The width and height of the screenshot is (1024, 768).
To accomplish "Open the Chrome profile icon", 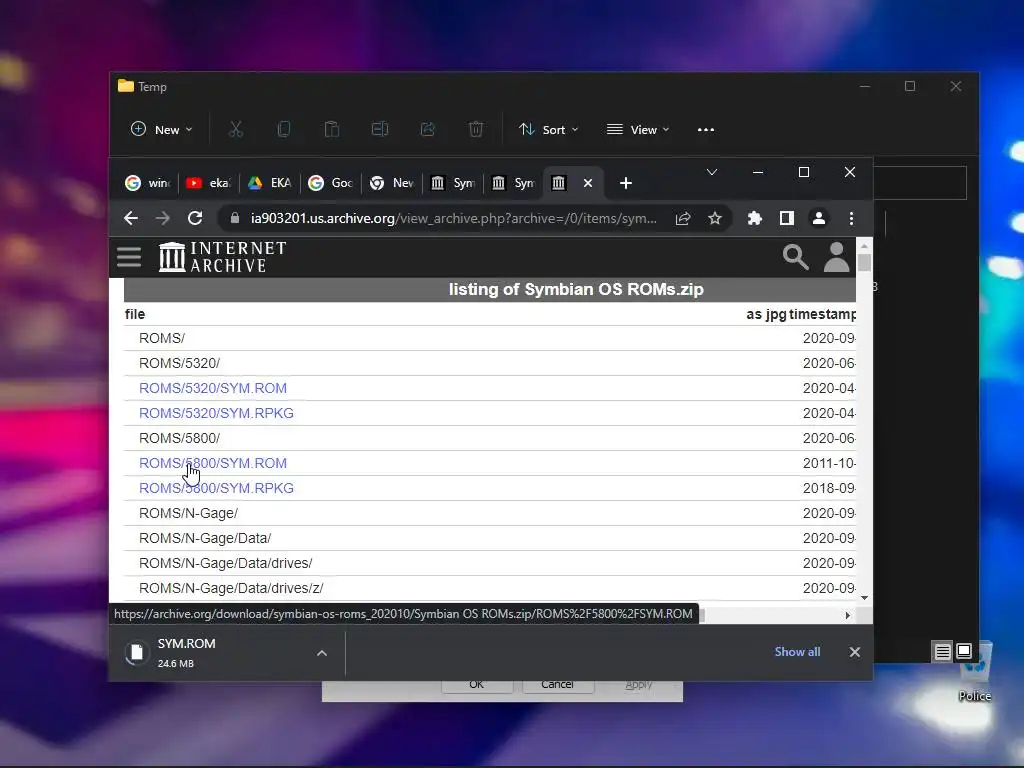I will pyautogui.click(x=819, y=218).
